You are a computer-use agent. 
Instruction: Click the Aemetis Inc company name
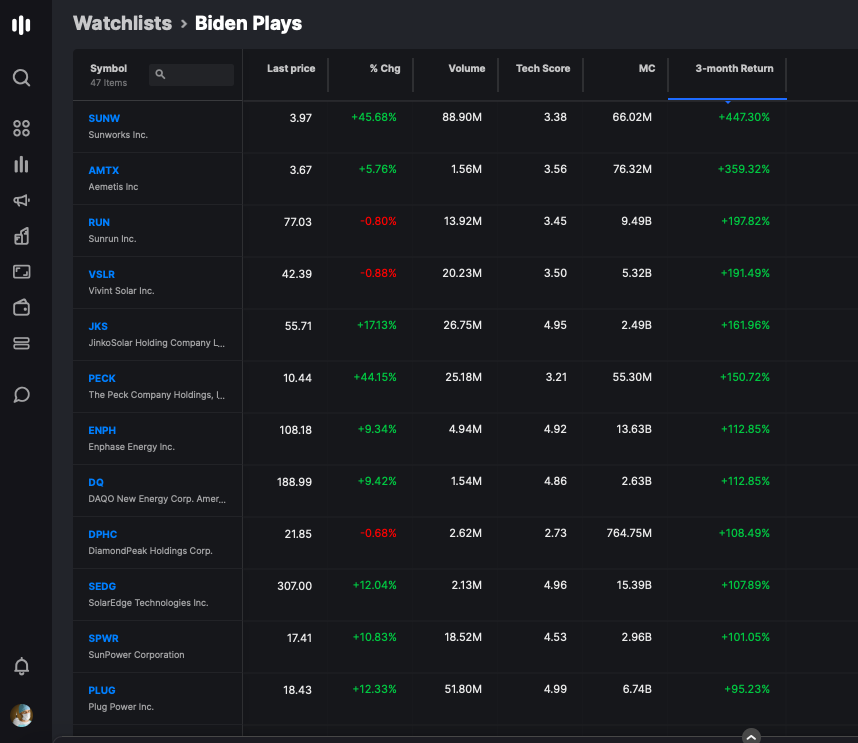click(x=113, y=187)
